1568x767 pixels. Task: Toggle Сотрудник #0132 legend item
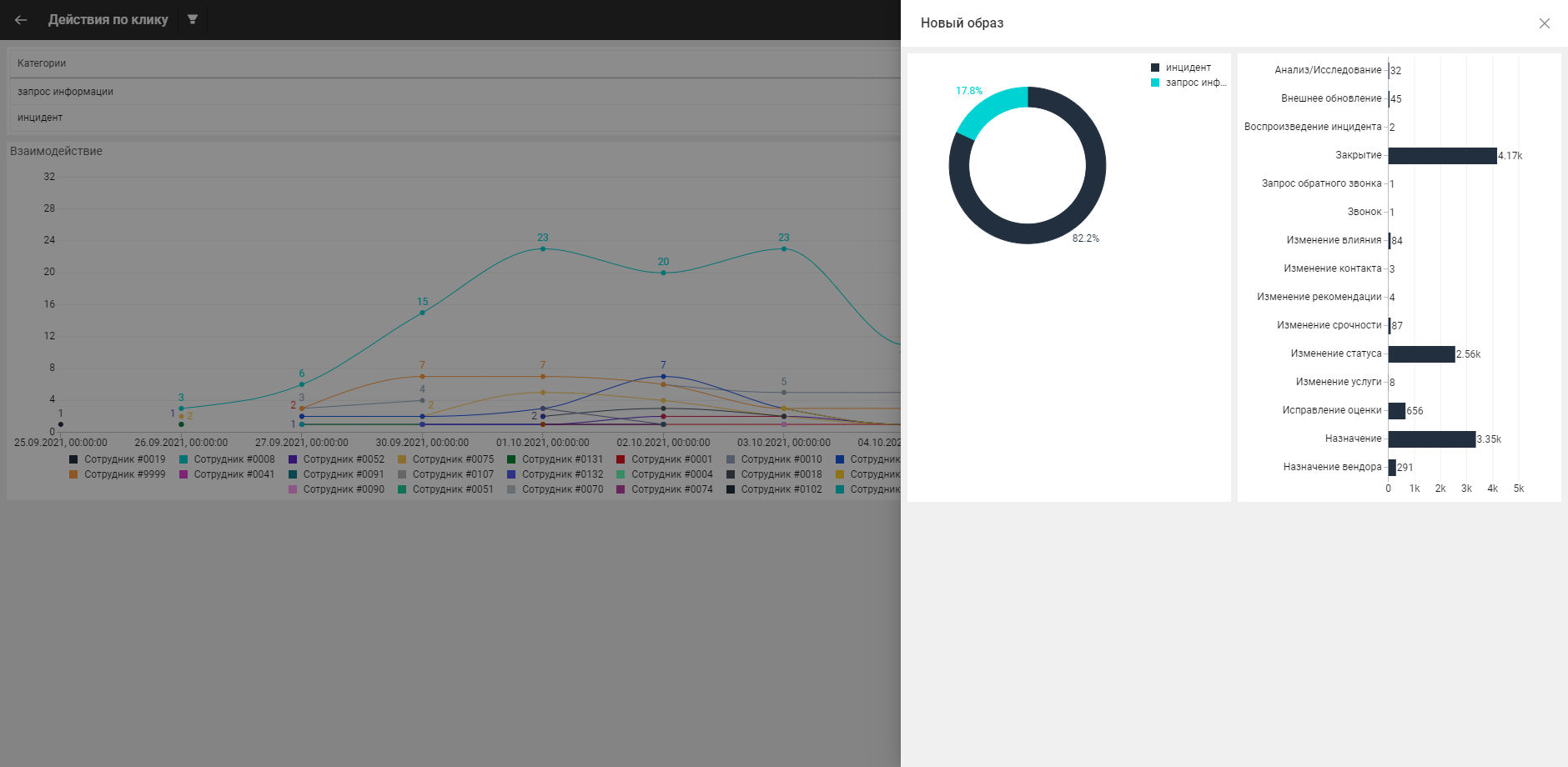pos(555,474)
